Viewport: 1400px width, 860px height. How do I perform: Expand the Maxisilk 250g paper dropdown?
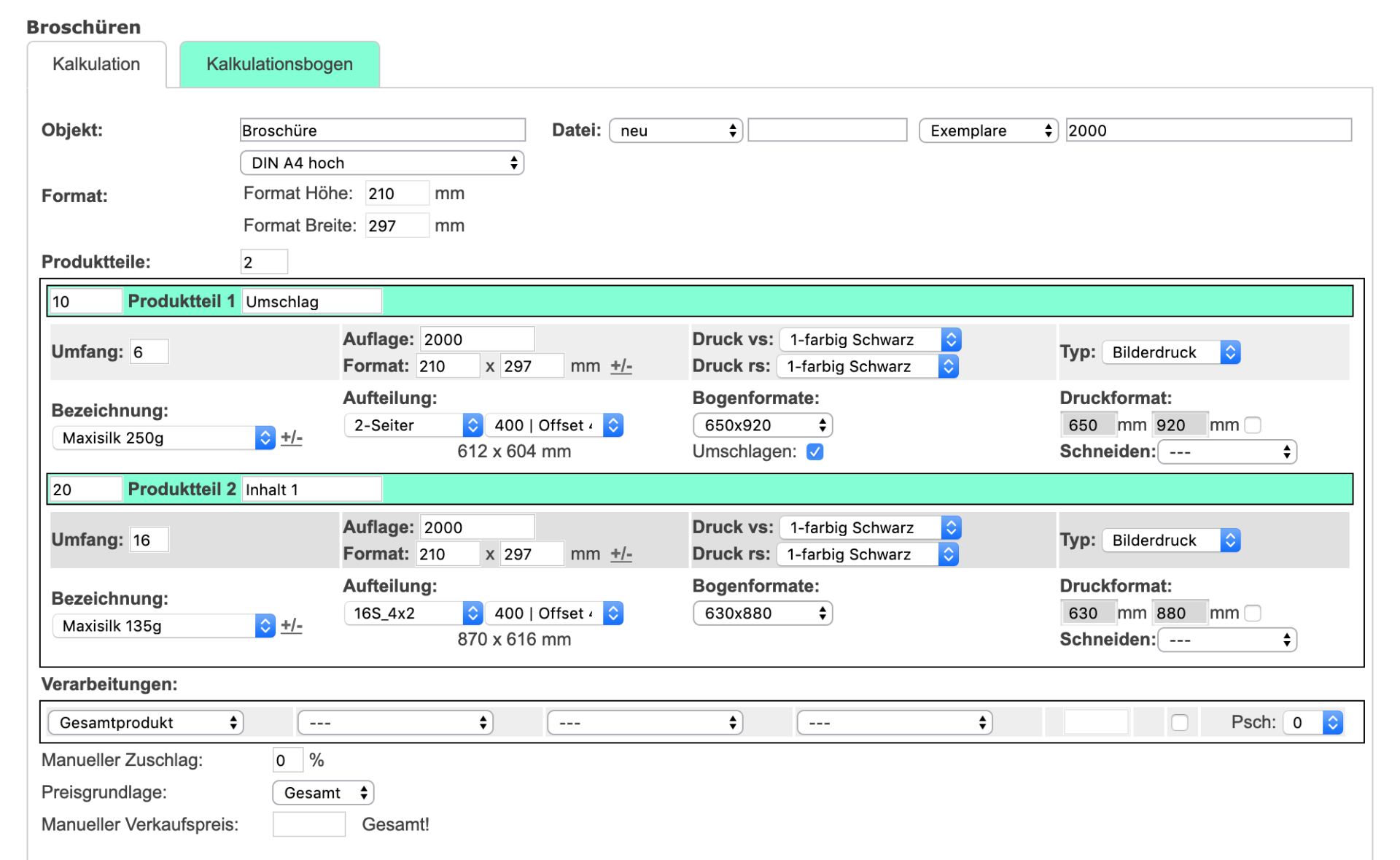pos(163,438)
